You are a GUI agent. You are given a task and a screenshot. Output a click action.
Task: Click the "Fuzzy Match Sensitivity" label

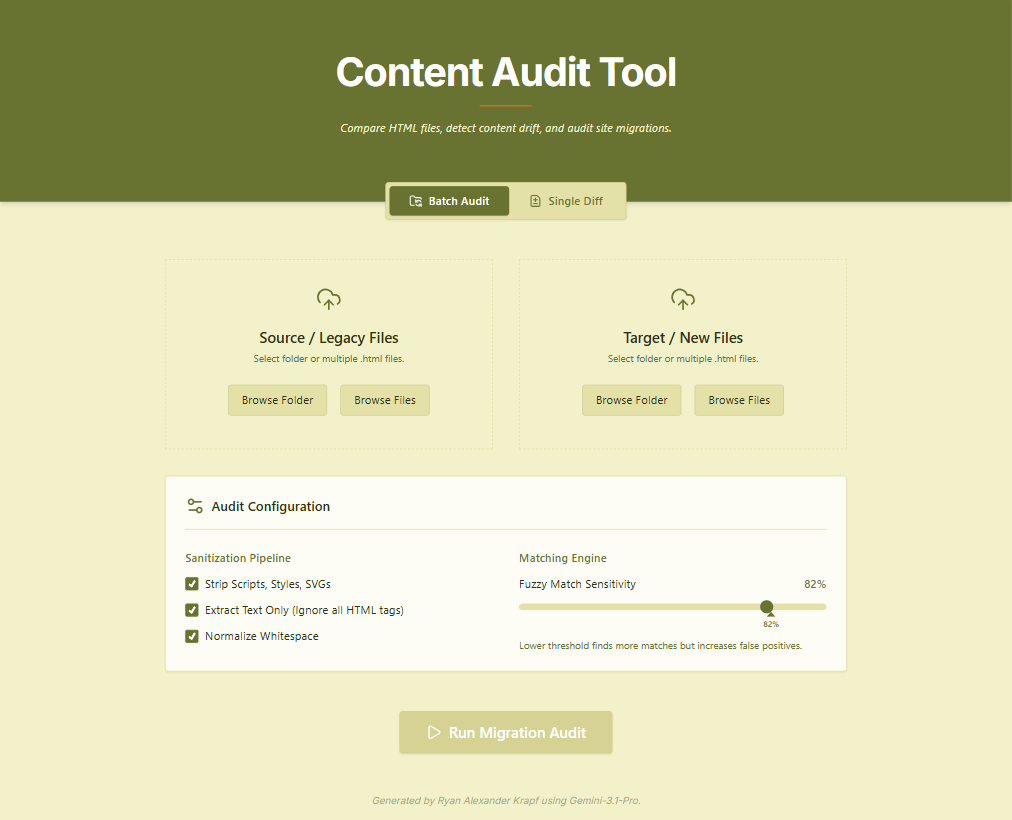[x=577, y=584]
